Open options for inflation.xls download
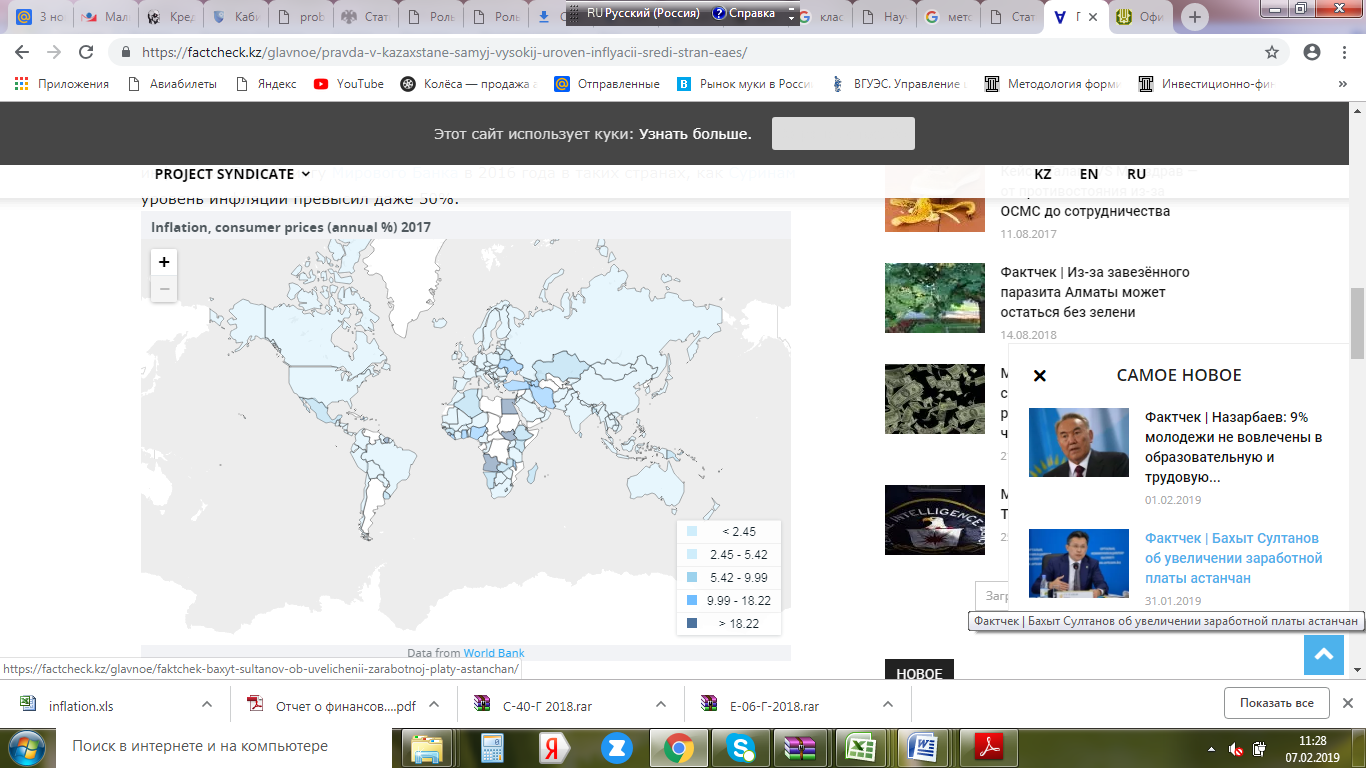The image size is (1366, 768). 207,704
